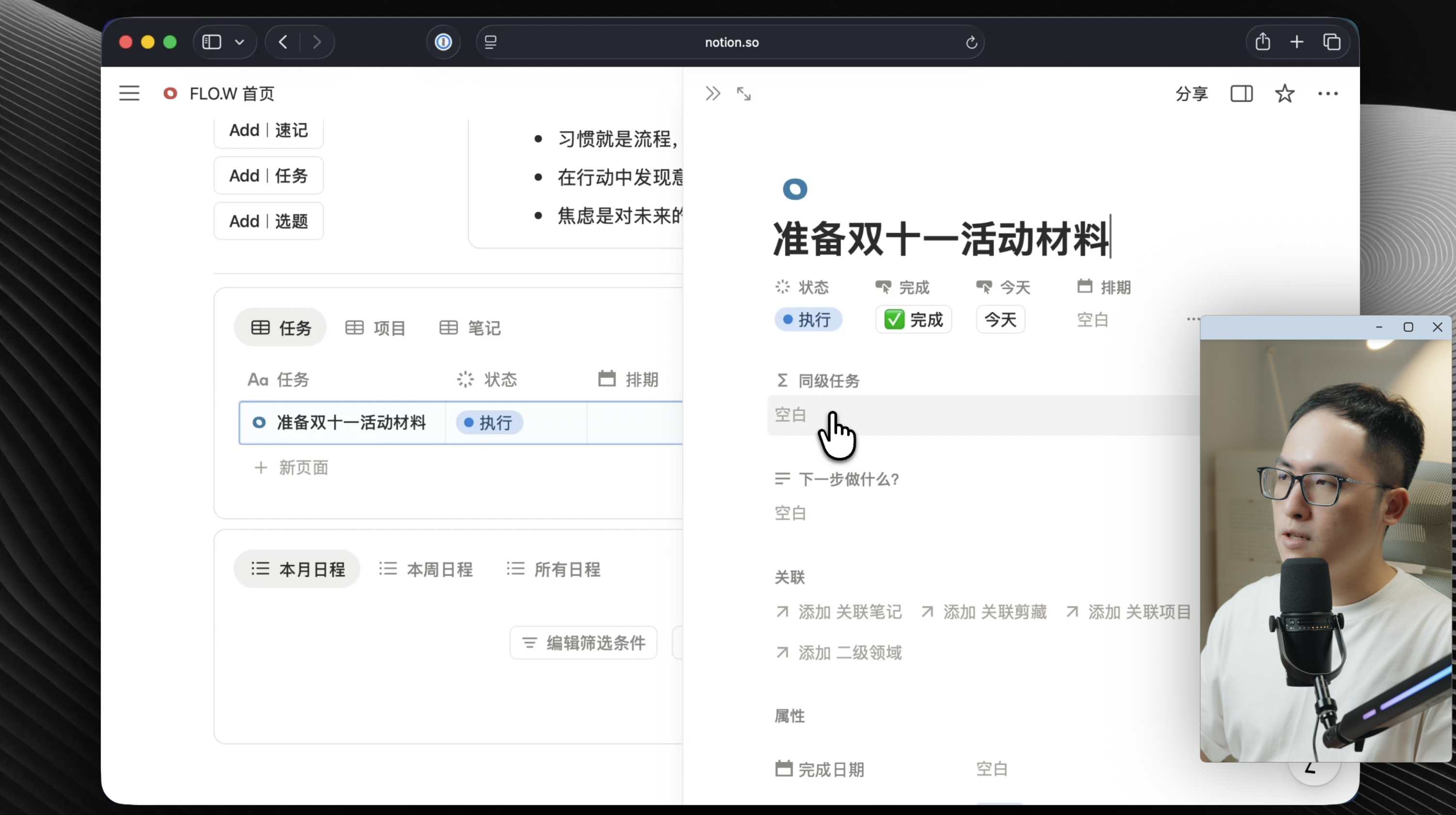Click the blue circle page icon above the title
The image size is (1456, 815).
[795, 189]
